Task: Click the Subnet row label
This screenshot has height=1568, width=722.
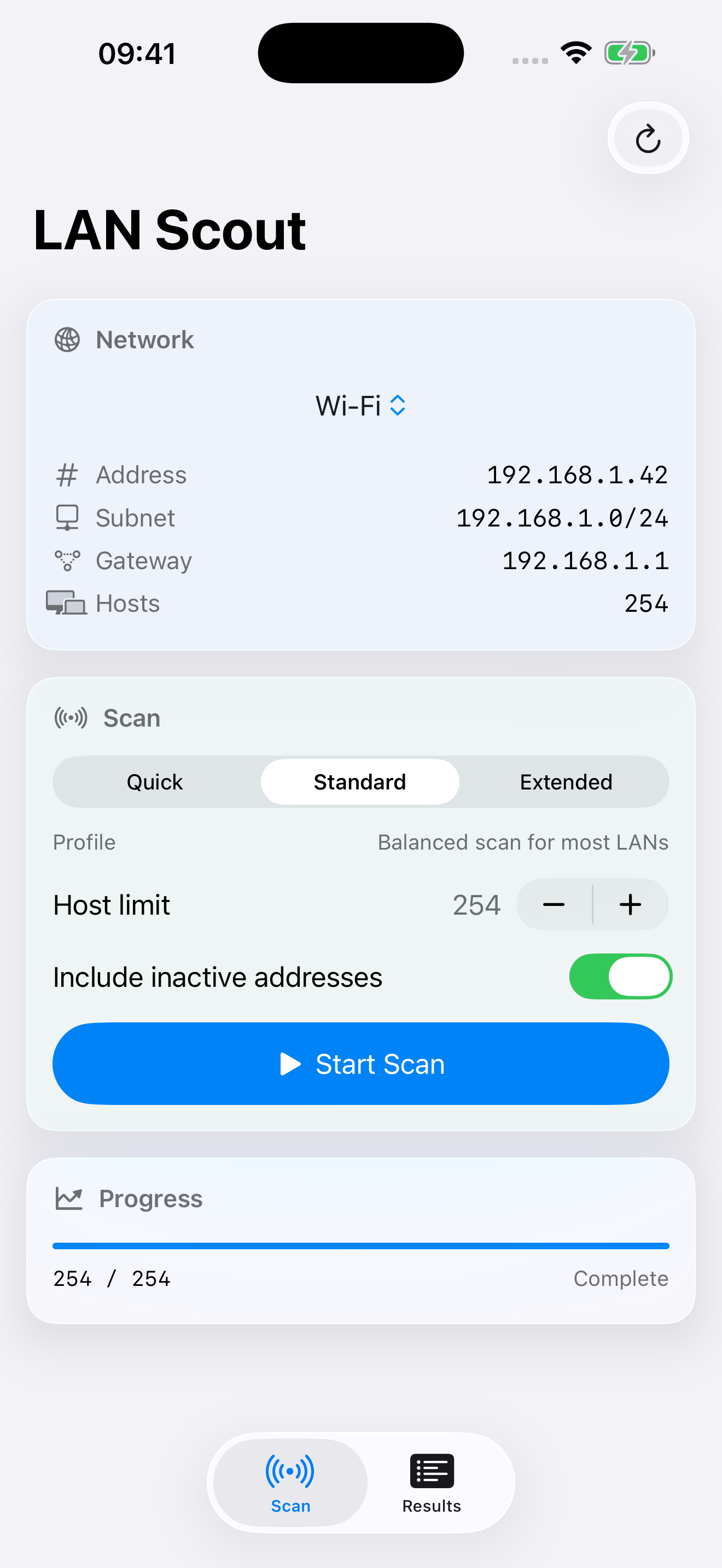Action: 135,518
